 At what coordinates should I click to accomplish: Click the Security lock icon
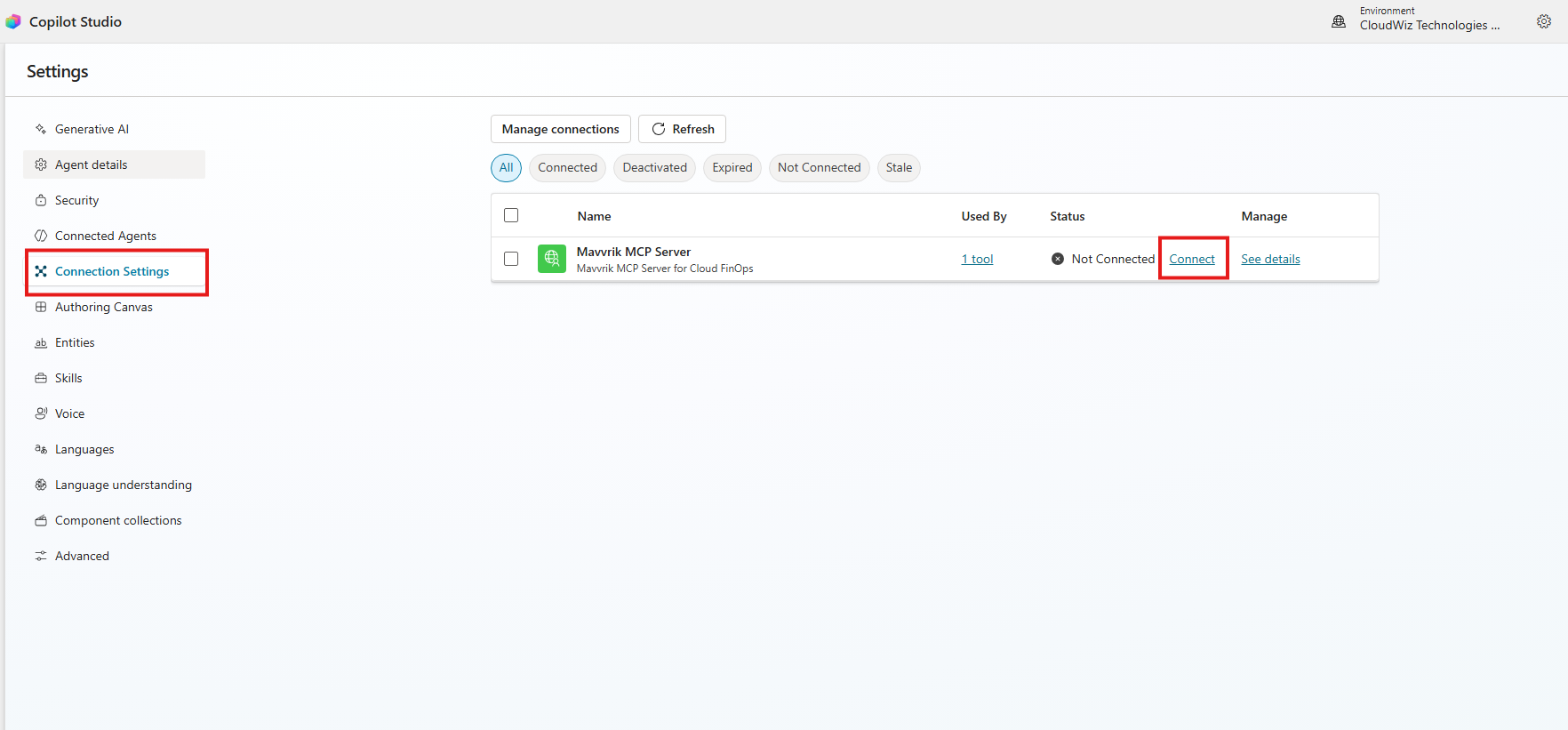[x=41, y=200]
